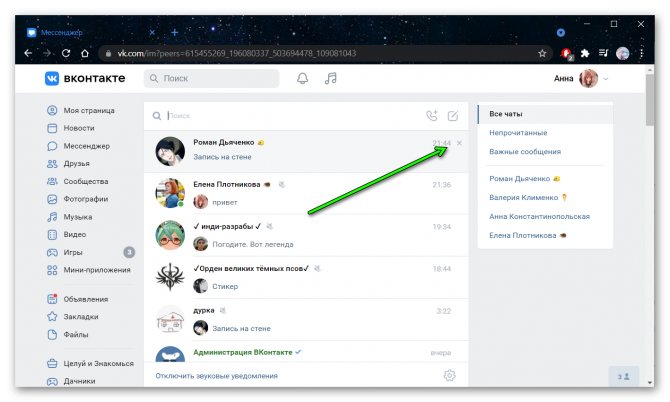Focus the messenger chat search field

point(286,116)
